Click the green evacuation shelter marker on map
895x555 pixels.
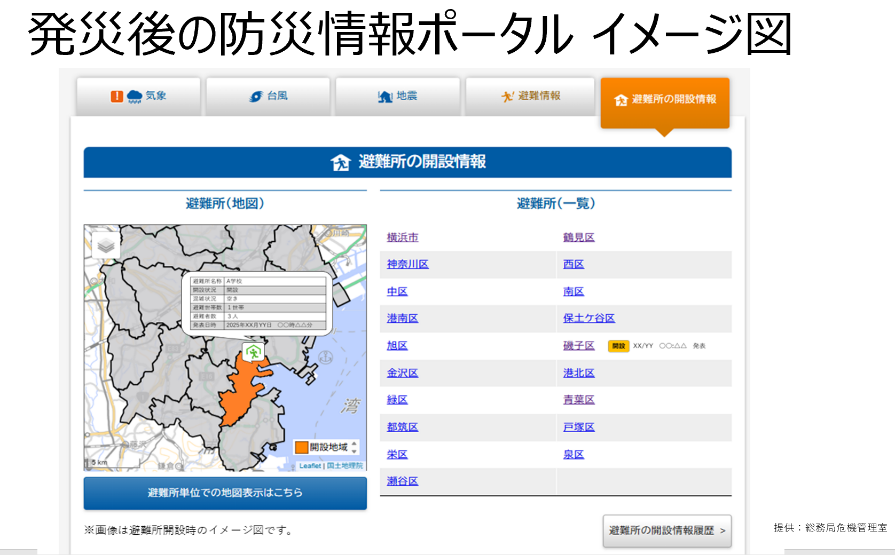(255, 353)
